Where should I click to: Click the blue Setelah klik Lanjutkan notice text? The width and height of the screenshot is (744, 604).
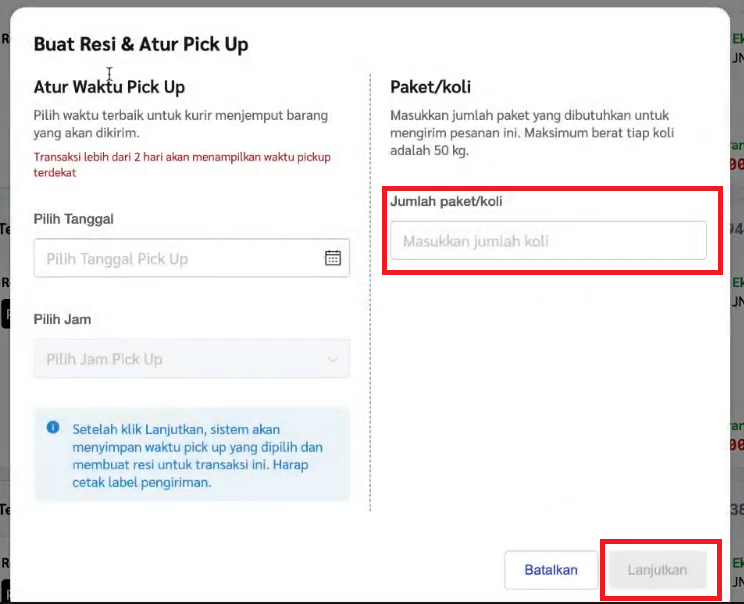pos(197,455)
